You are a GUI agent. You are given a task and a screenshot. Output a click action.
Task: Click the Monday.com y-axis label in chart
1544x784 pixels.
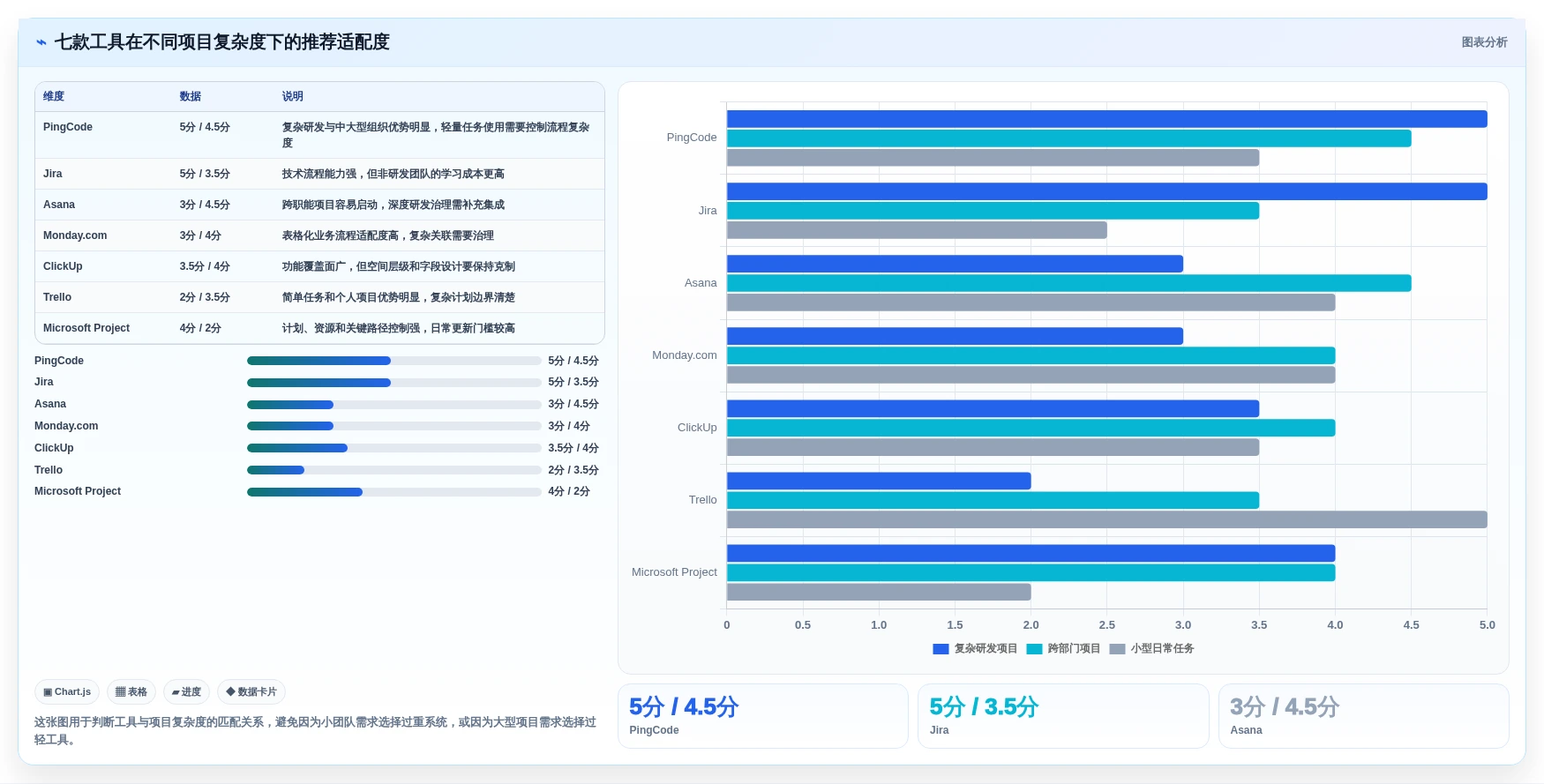click(685, 355)
